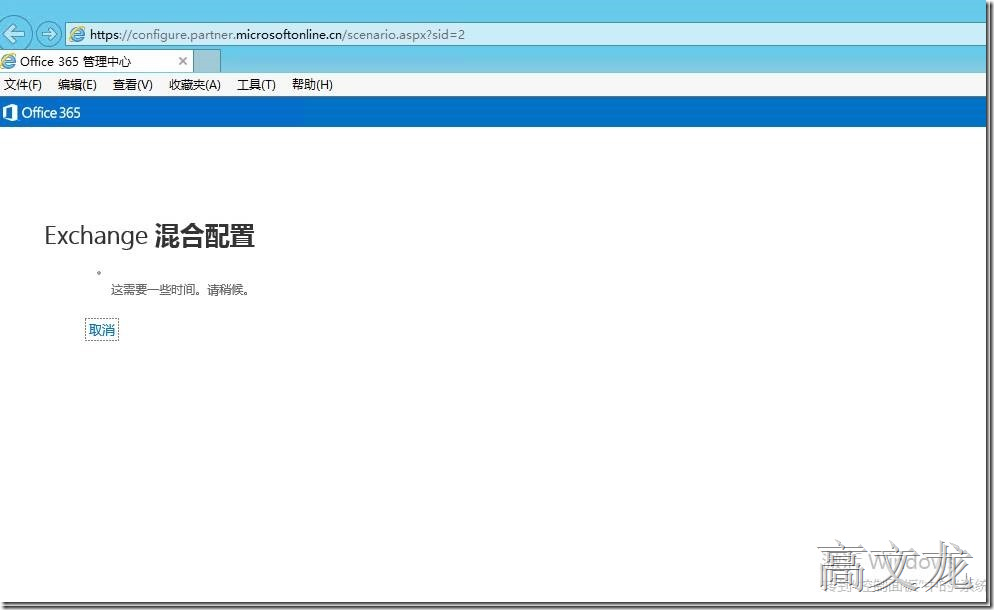
Task: Click the browser Back arrow button
Action: tap(14, 34)
